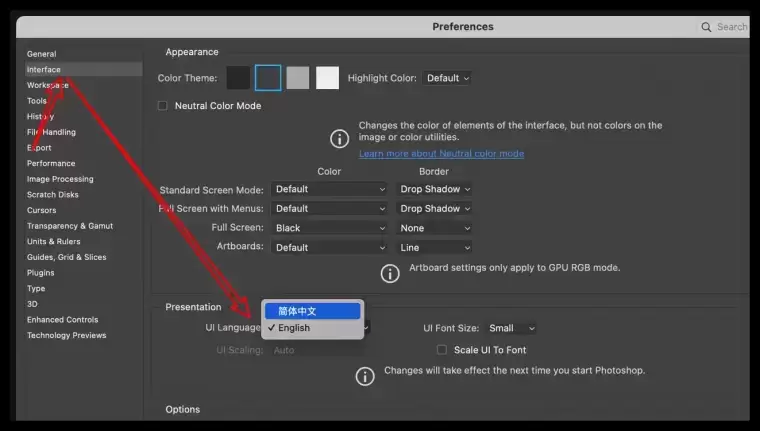Image resolution: width=760 pixels, height=431 pixels.
Task: Open Type preferences category
Action: (x=36, y=288)
